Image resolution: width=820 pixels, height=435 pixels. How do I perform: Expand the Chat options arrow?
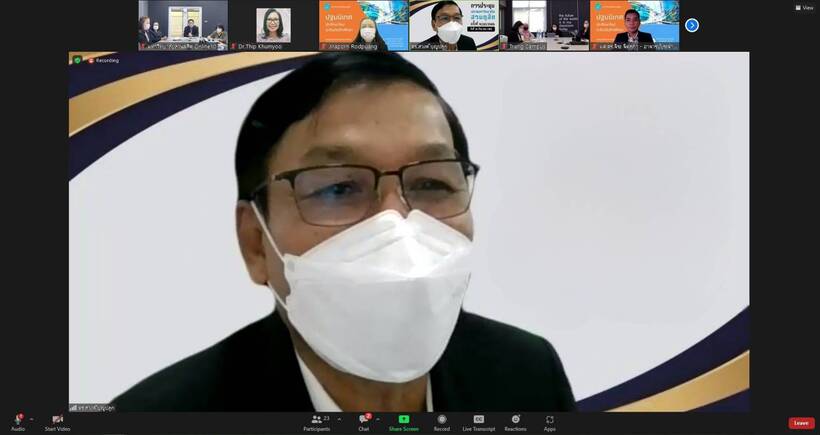coord(378,419)
